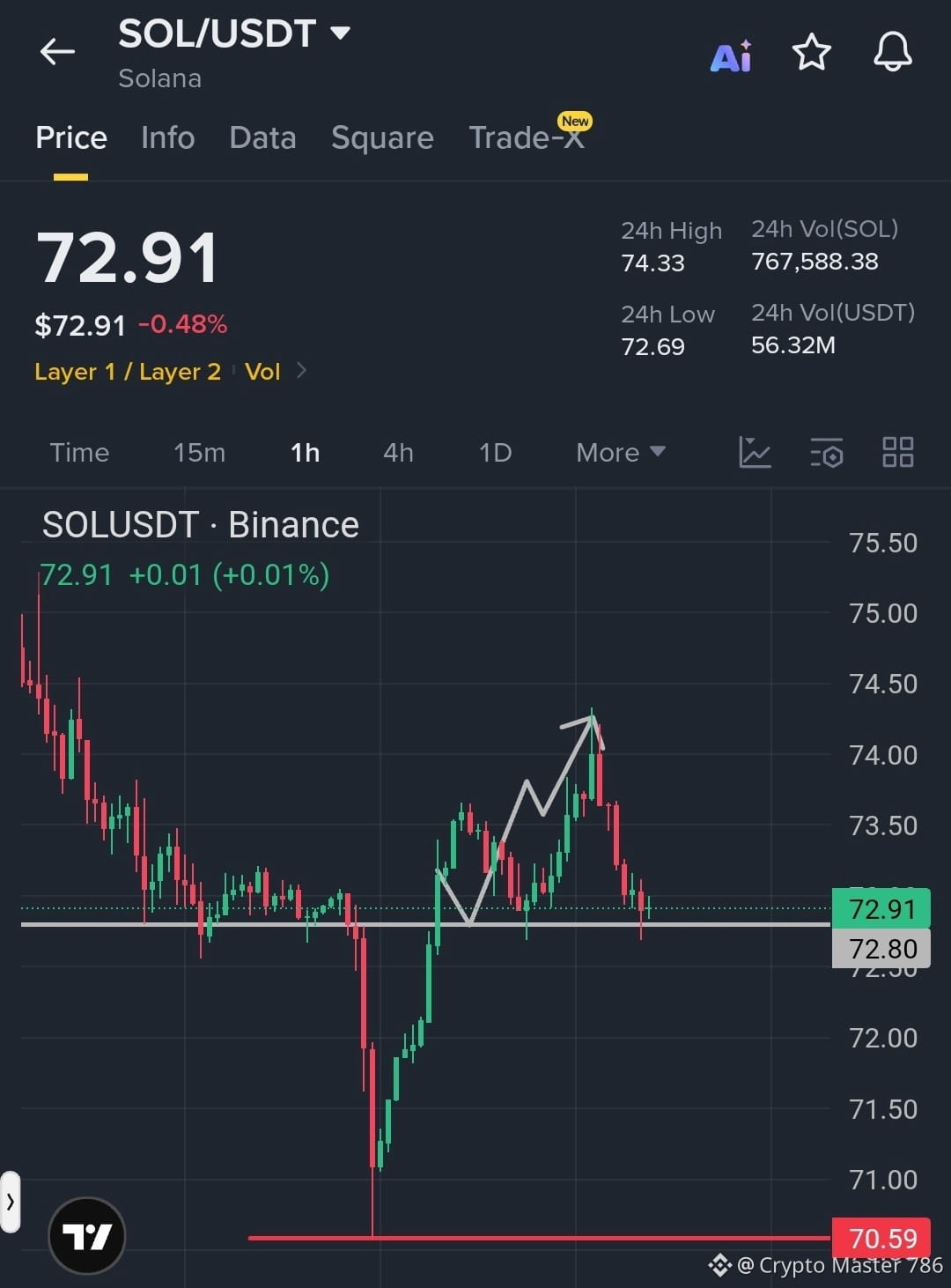This screenshot has width=951, height=1288.
Task: Click the 71.00 price axis label
Action: [883, 1180]
